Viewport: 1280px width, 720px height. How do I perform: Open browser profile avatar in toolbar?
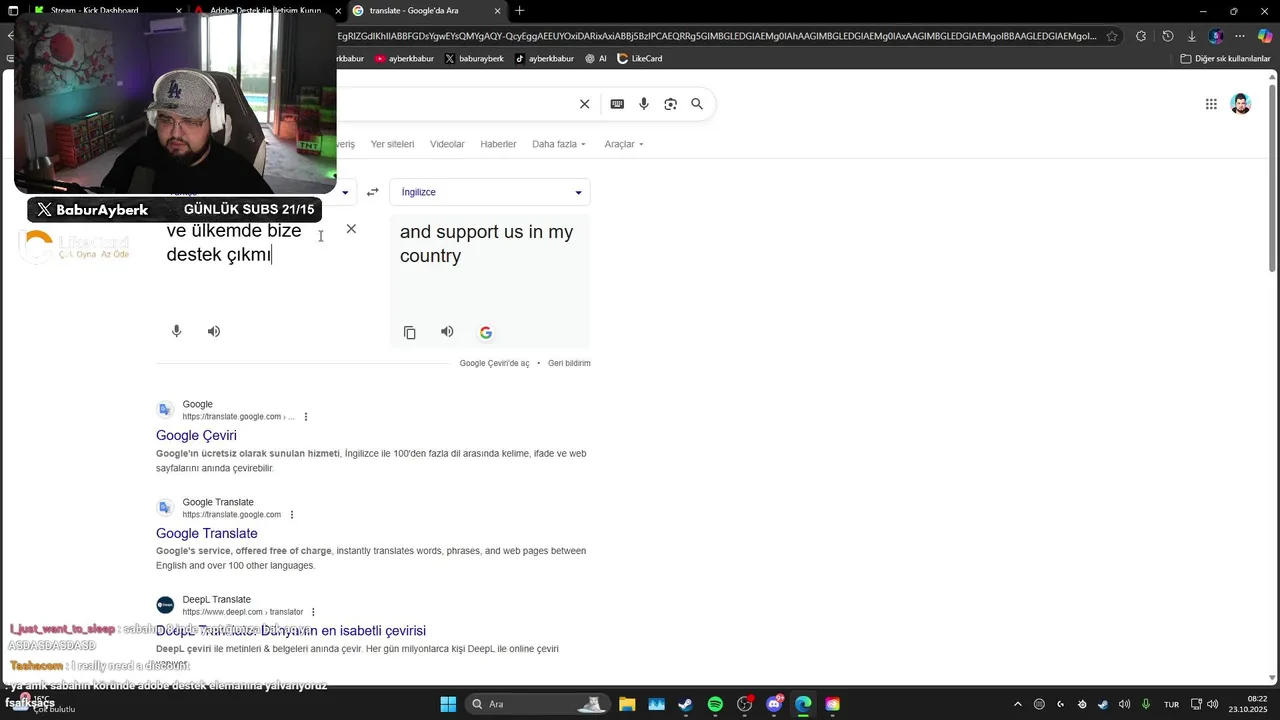(x=1216, y=36)
